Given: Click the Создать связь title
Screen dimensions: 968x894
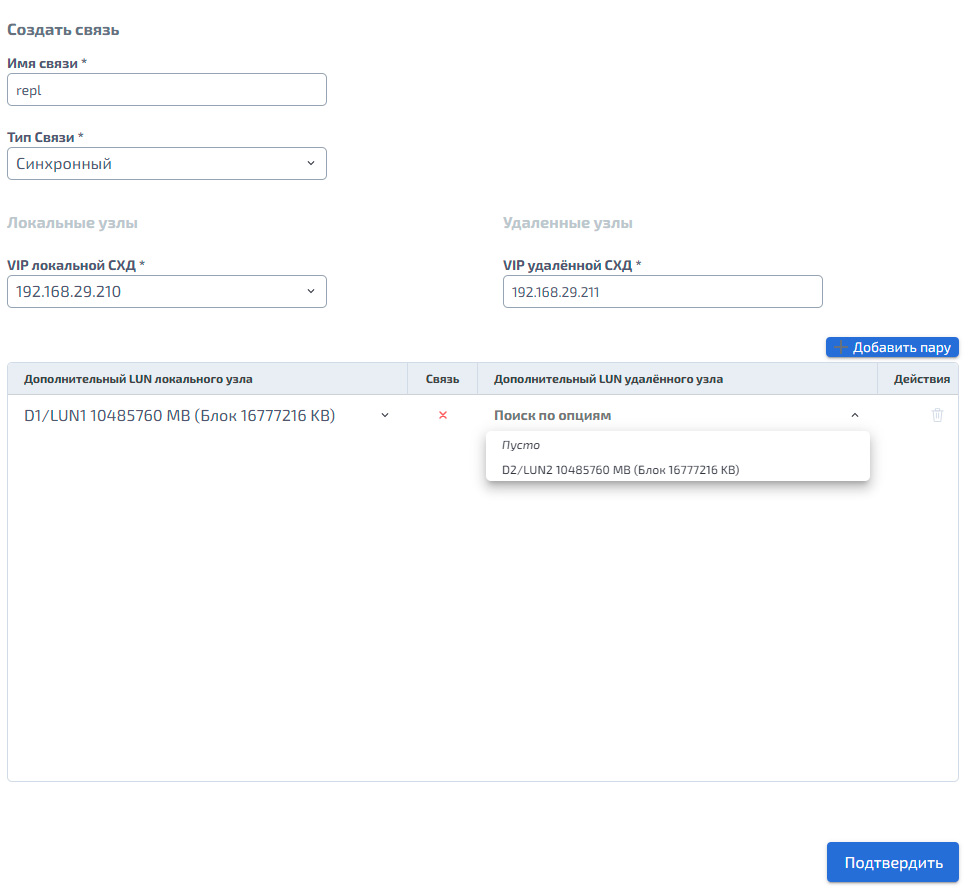Looking at the screenshot, I should (63, 30).
